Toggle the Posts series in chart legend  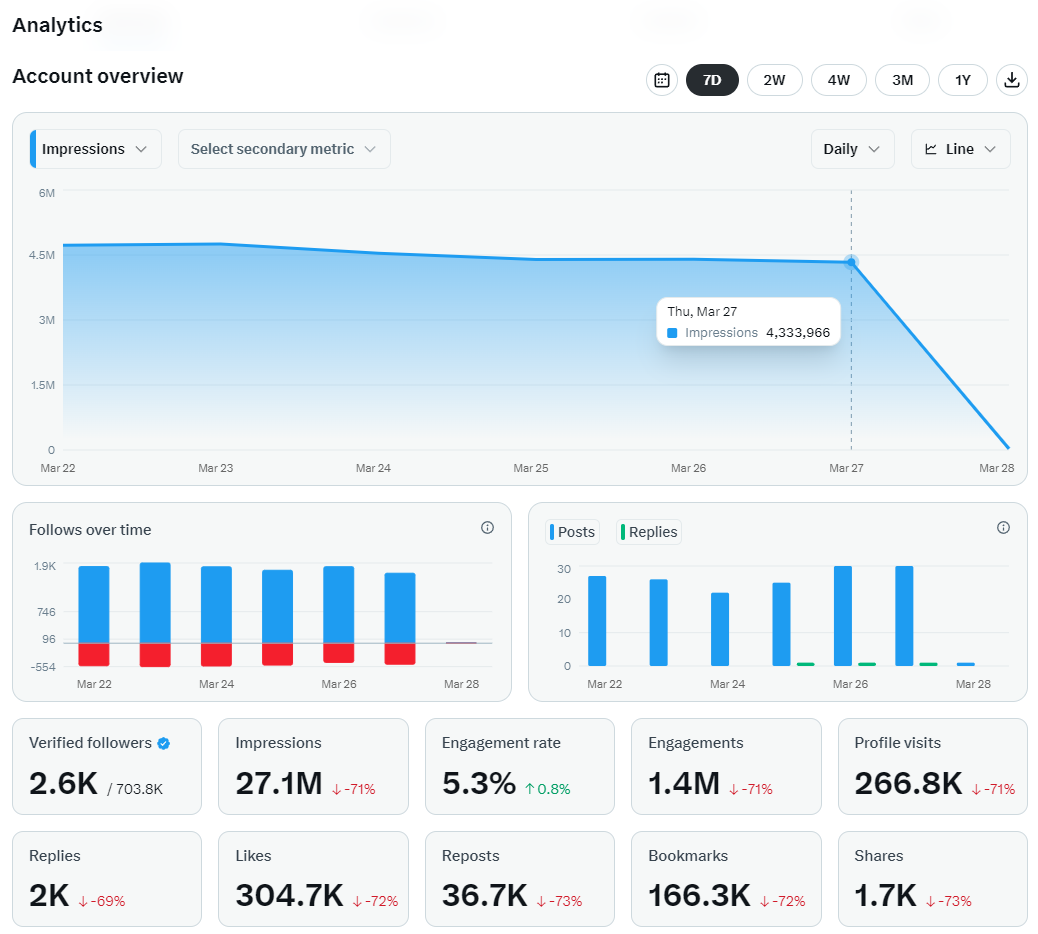tap(573, 532)
